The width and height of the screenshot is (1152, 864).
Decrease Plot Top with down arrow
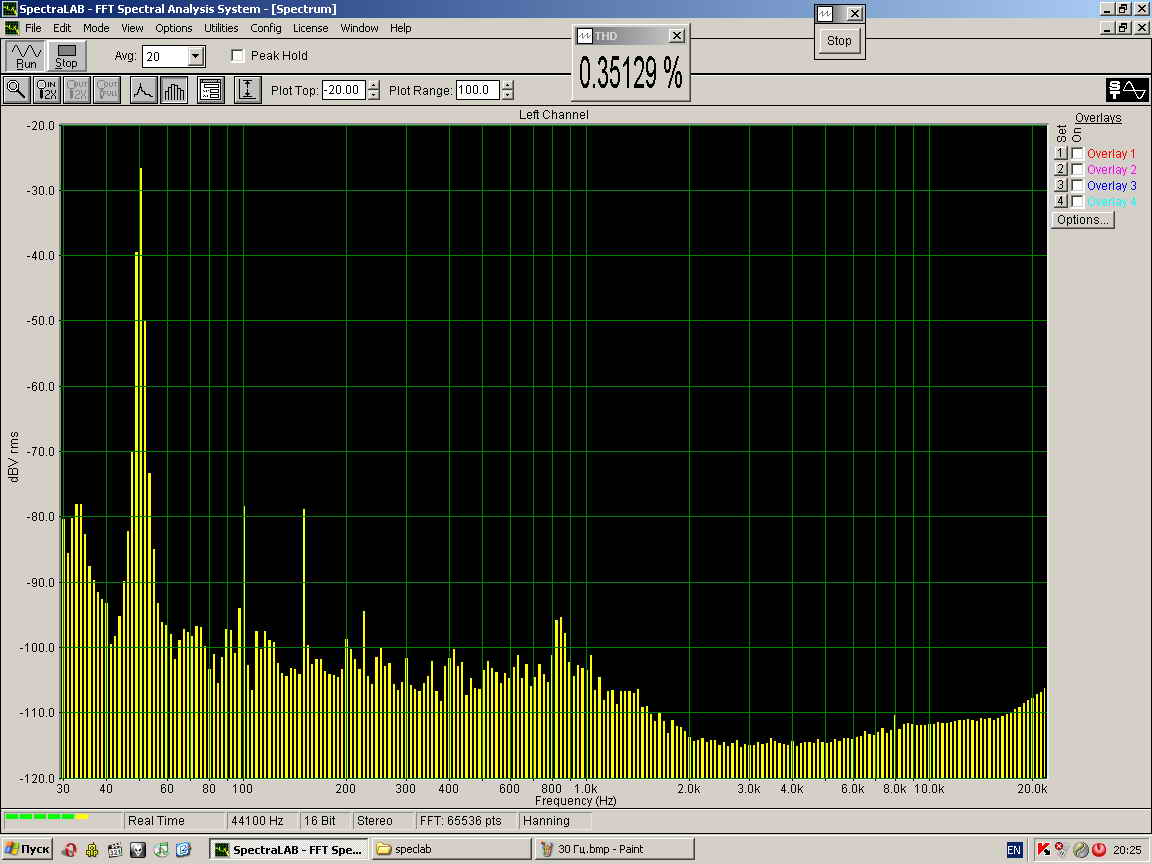pos(374,95)
